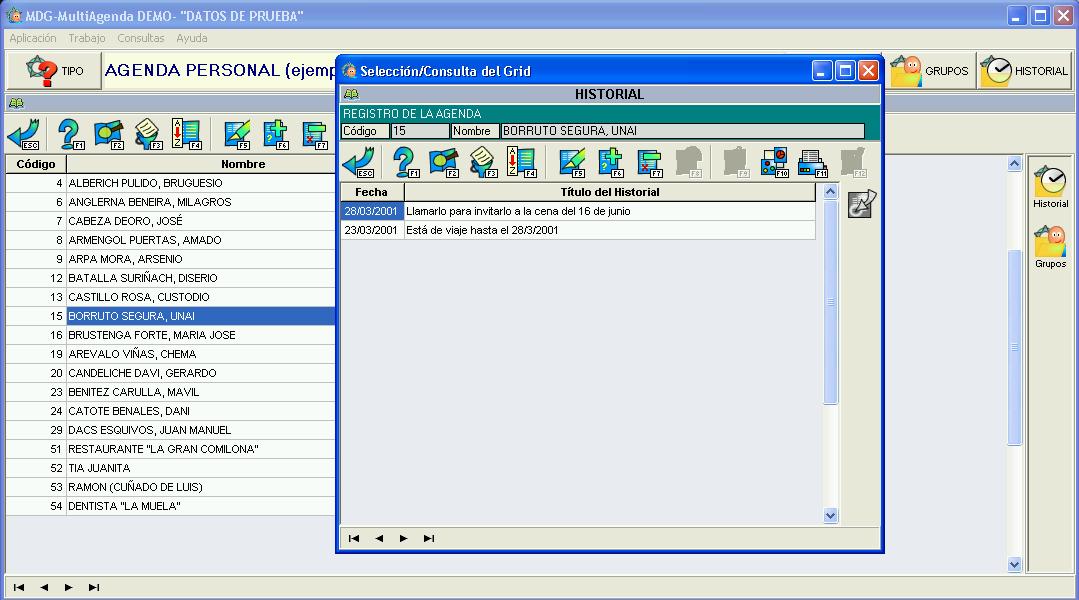Add a new history entry with F6 icon
The image size is (1079, 600).
[x=610, y=162]
